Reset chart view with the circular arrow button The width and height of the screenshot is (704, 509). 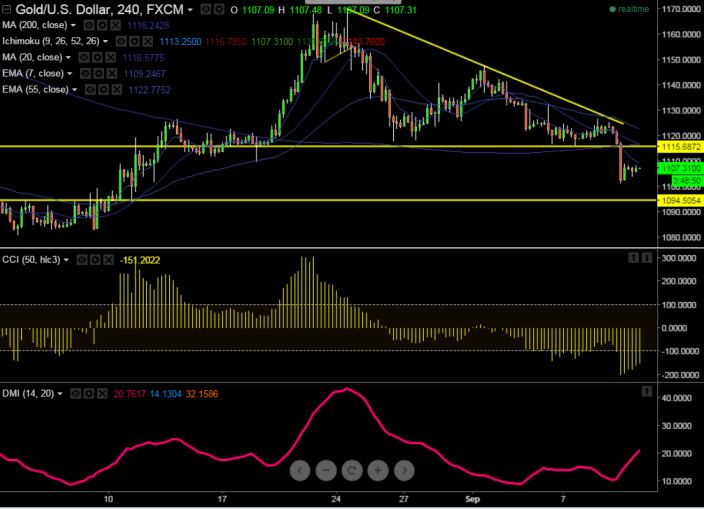coord(352,470)
